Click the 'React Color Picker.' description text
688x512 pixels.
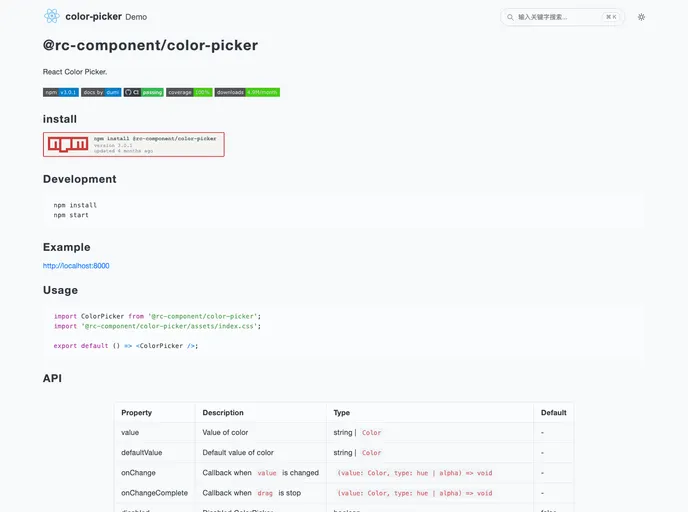(75, 72)
